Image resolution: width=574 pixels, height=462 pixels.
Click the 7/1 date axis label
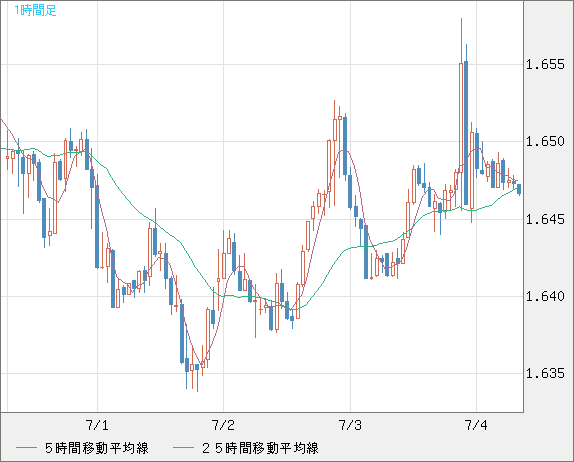point(97,425)
